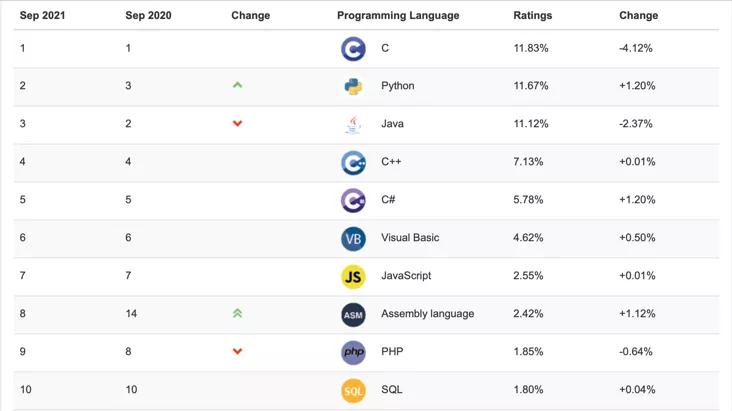Click the green up arrow in Python row
Image resolution: width=732 pixels, height=411 pixels.
point(237,85)
